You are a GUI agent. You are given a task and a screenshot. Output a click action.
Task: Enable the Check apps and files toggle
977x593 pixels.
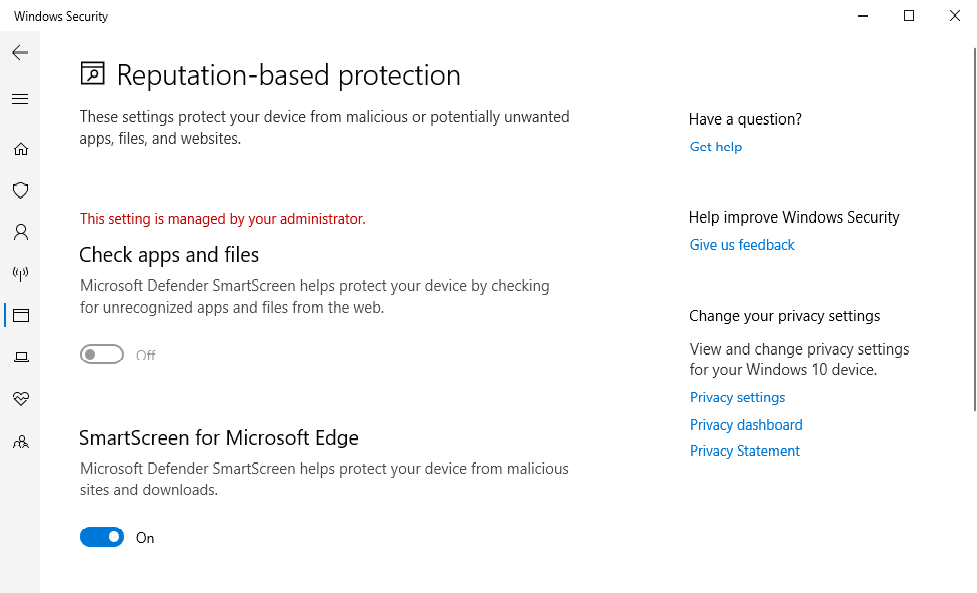tap(101, 354)
